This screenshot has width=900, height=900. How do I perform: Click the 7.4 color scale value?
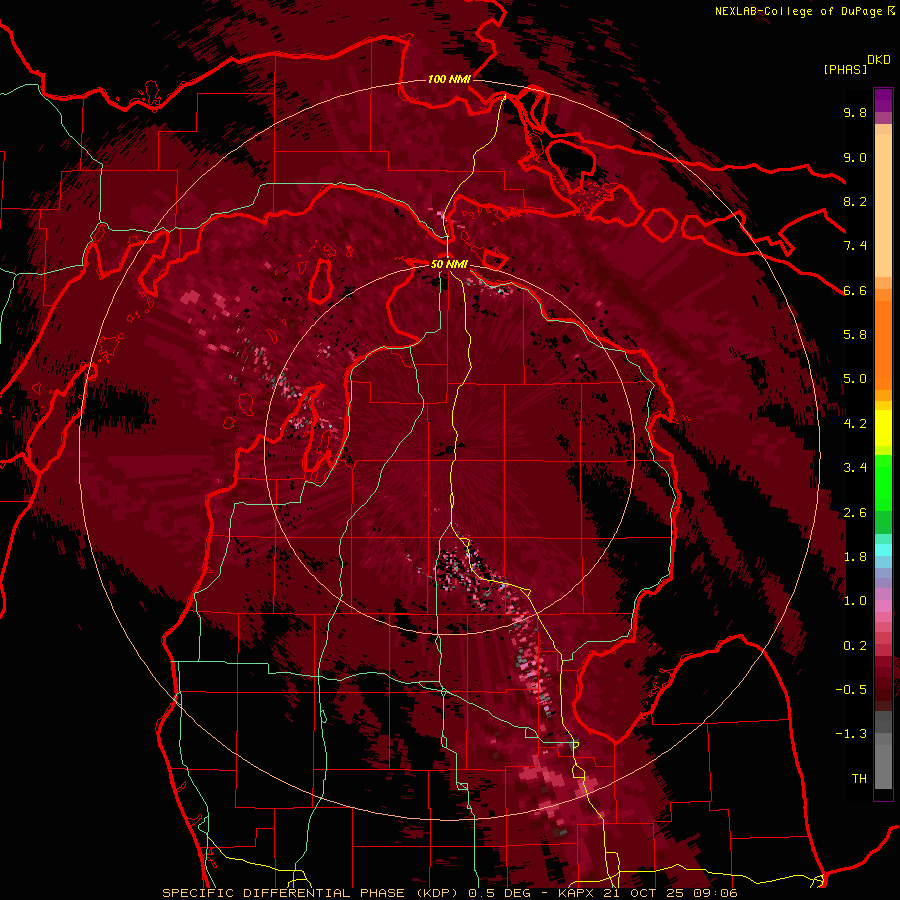tap(855, 246)
